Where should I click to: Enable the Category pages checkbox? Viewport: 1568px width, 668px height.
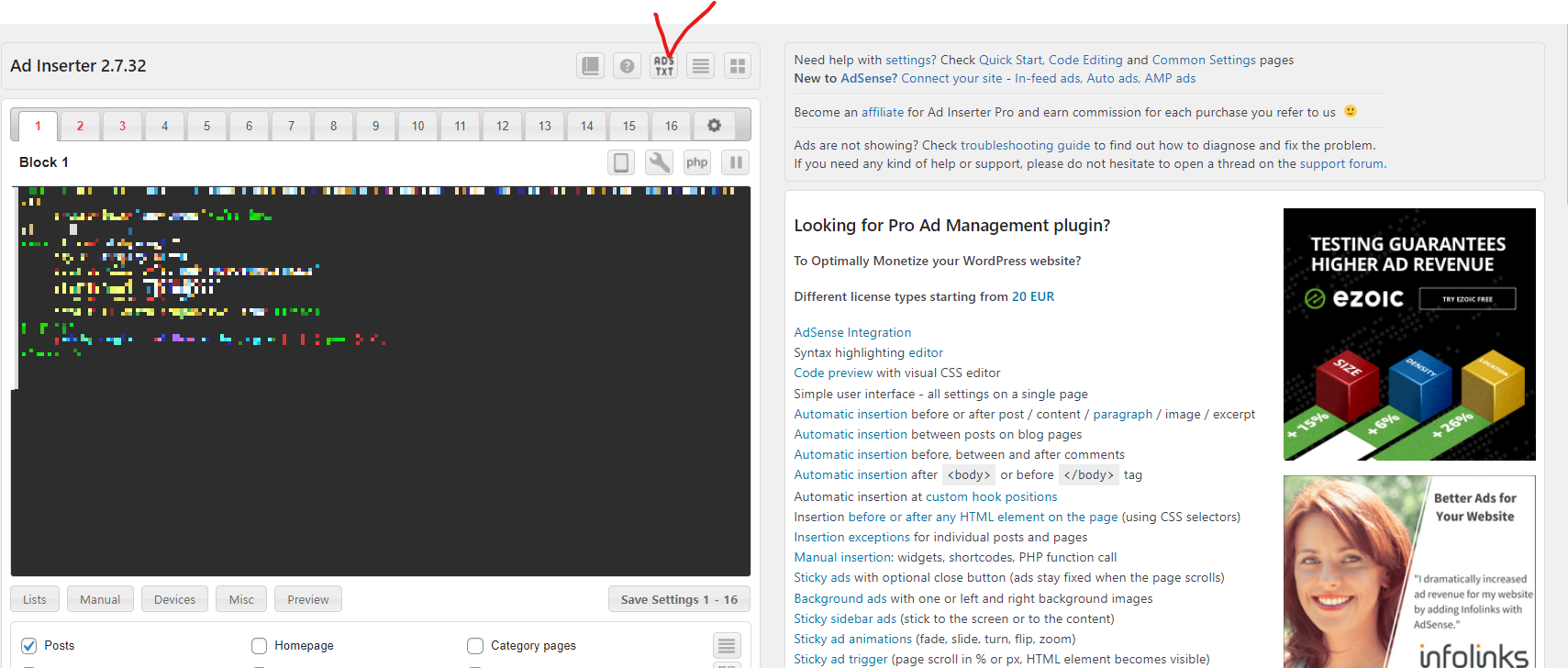[x=475, y=646]
